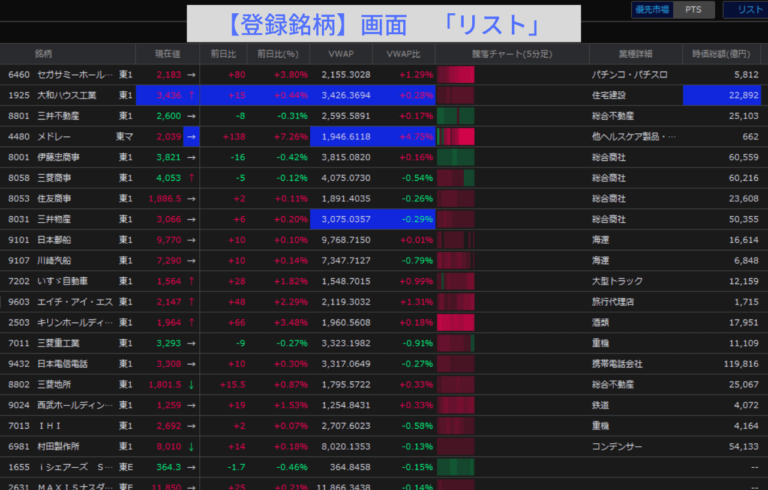Screen dimensions: 768x490
Task: Select 日本電信電話 stock name
Action: 62,363
